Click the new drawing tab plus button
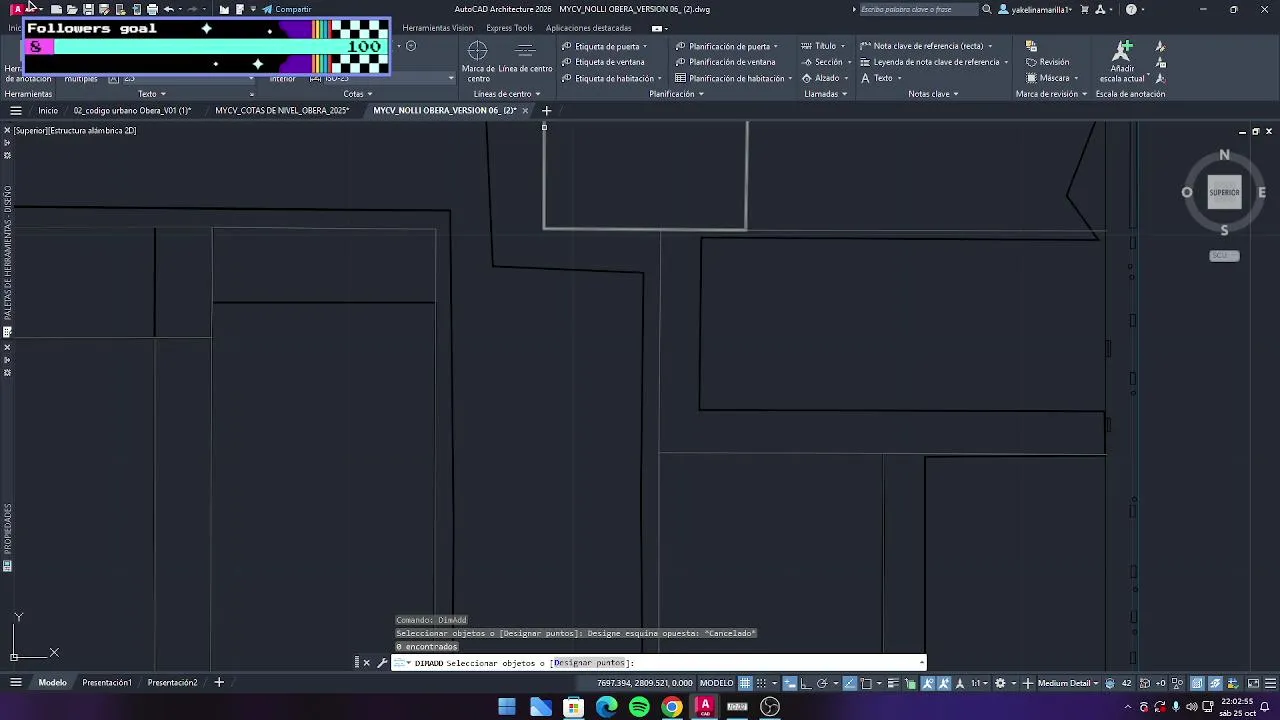1280x720 pixels. [546, 111]
